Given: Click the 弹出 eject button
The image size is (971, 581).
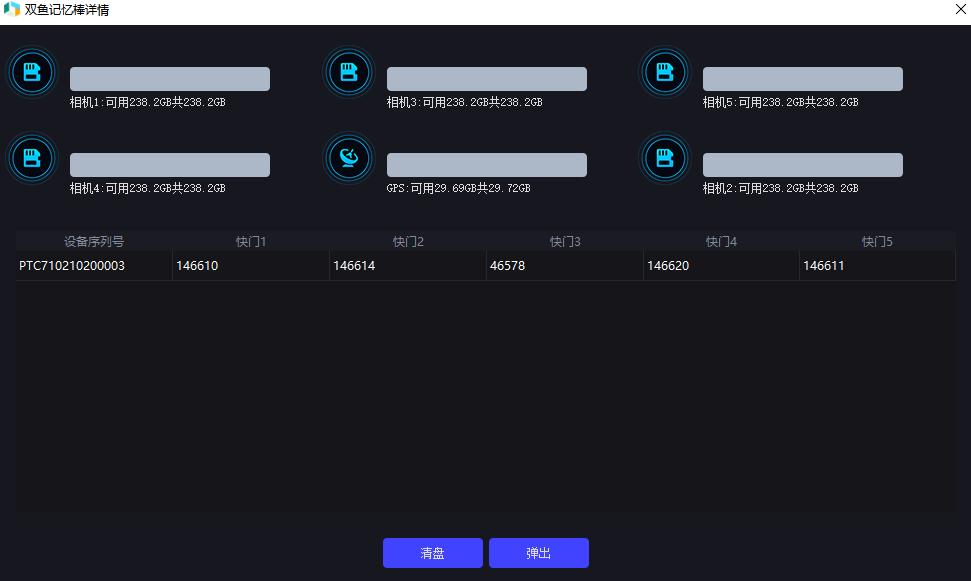Looking at the screenshot, I should [x=539, y=553].
